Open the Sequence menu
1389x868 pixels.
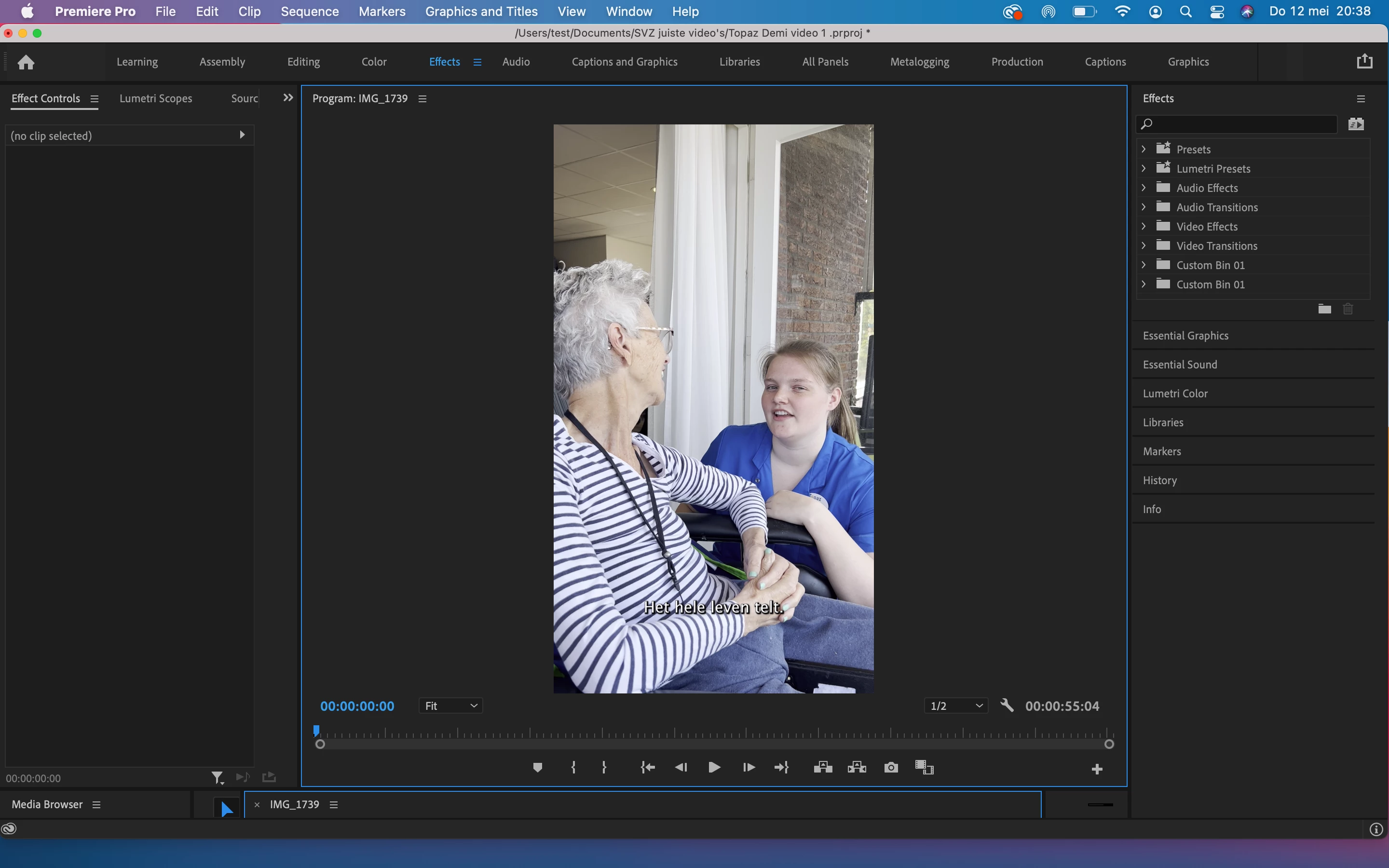(x=309, y=12)
